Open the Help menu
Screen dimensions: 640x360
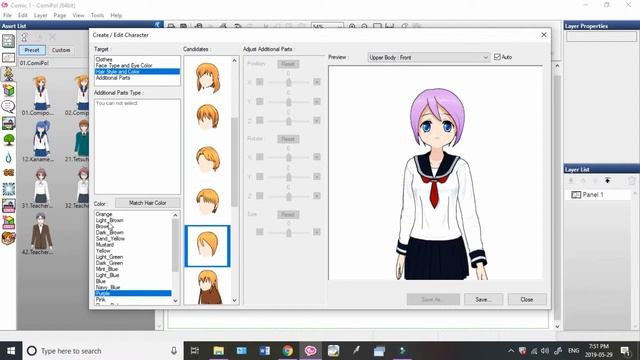[116, 15]
